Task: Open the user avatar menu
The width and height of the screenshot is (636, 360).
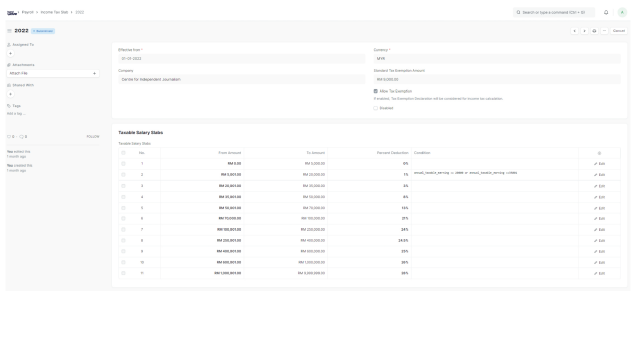Action: [622, 13]
